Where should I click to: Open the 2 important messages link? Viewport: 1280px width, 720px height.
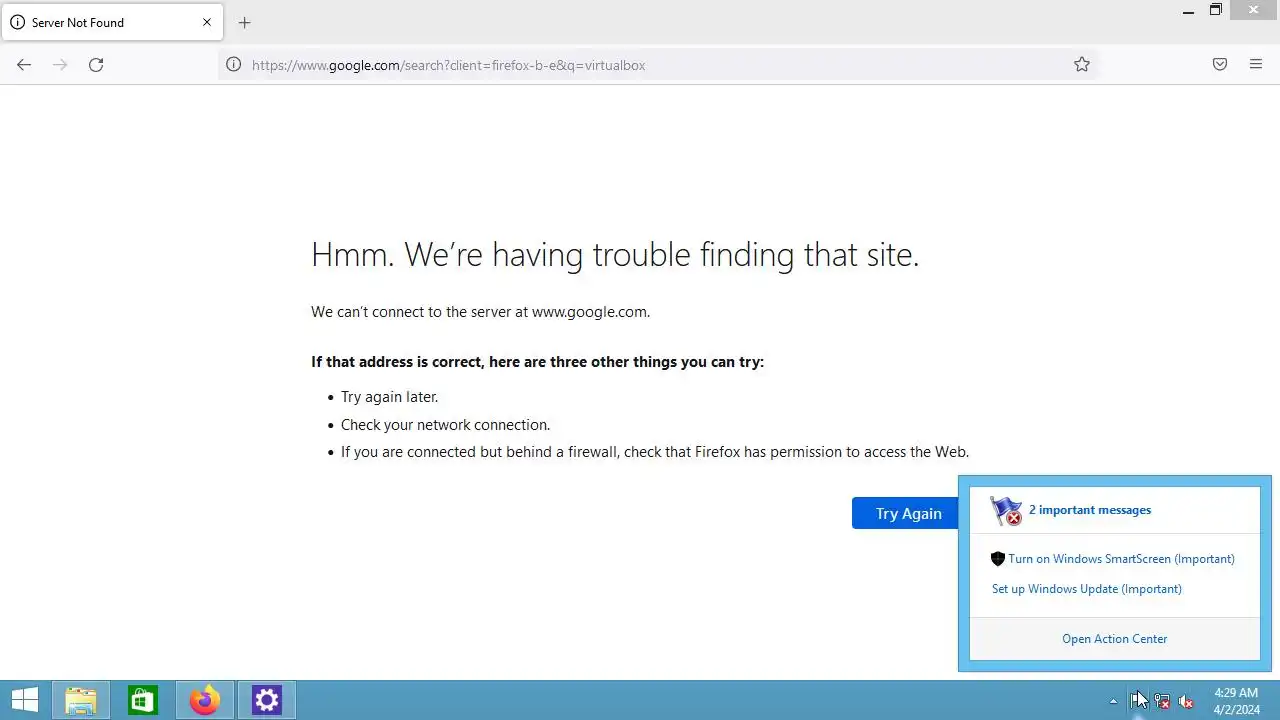click(1090, 510)
